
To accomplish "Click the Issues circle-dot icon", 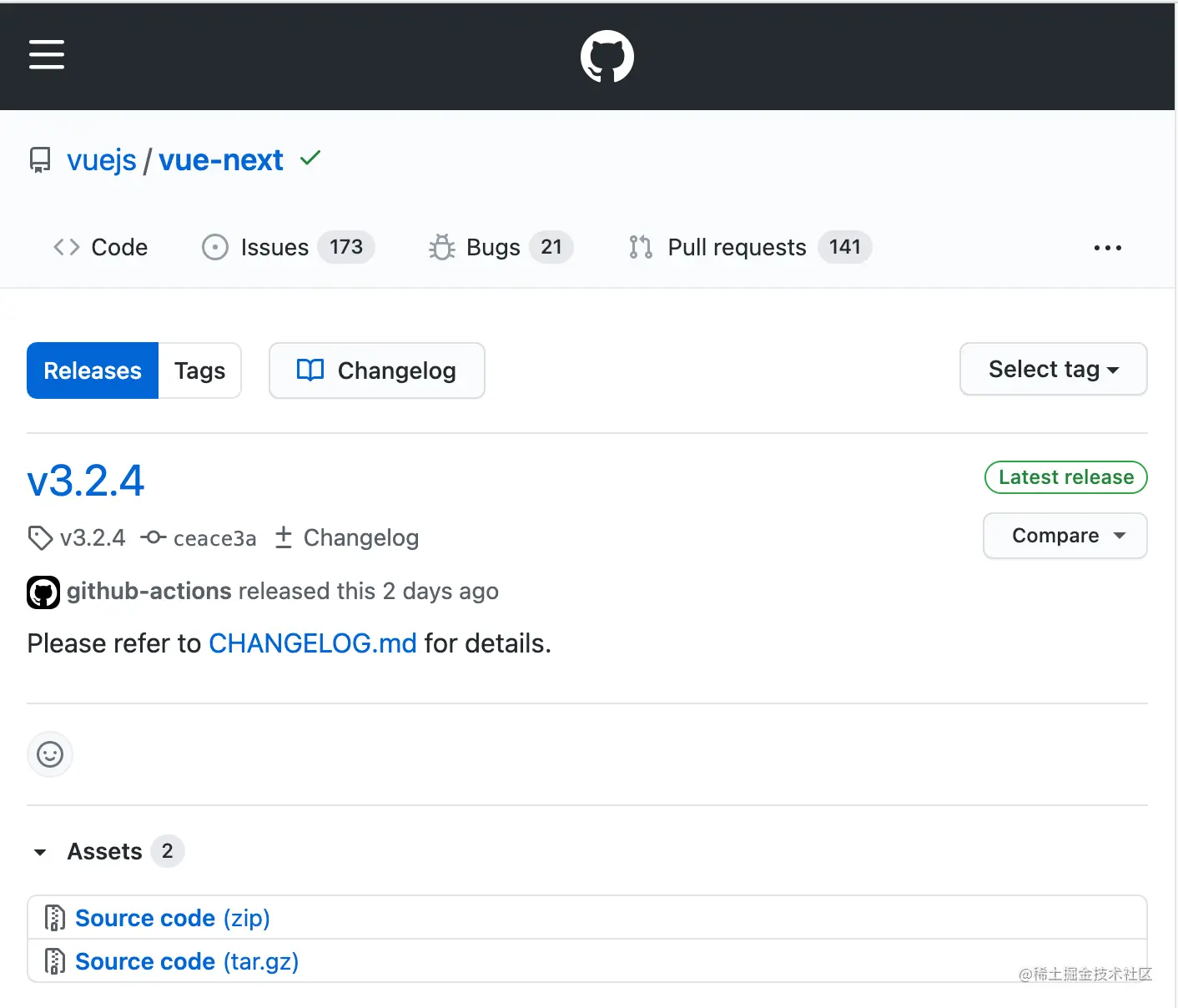I will (215, 247).
